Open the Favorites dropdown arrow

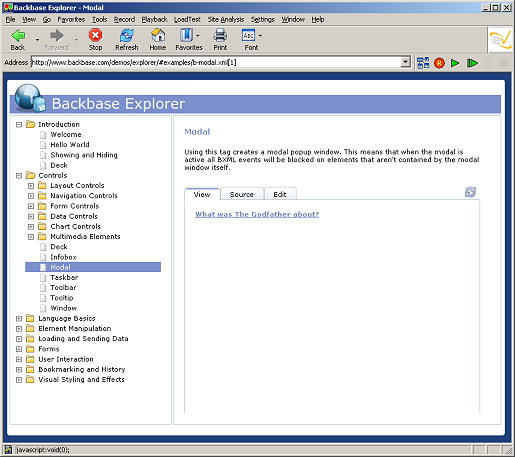click(x=198, y=35)
